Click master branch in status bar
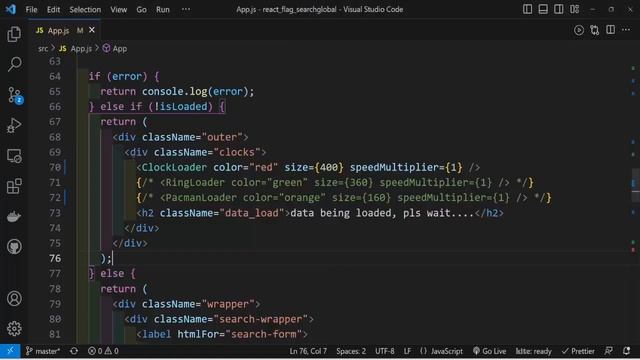This screenshot has width=640, height=360. [x=43, y=351]
